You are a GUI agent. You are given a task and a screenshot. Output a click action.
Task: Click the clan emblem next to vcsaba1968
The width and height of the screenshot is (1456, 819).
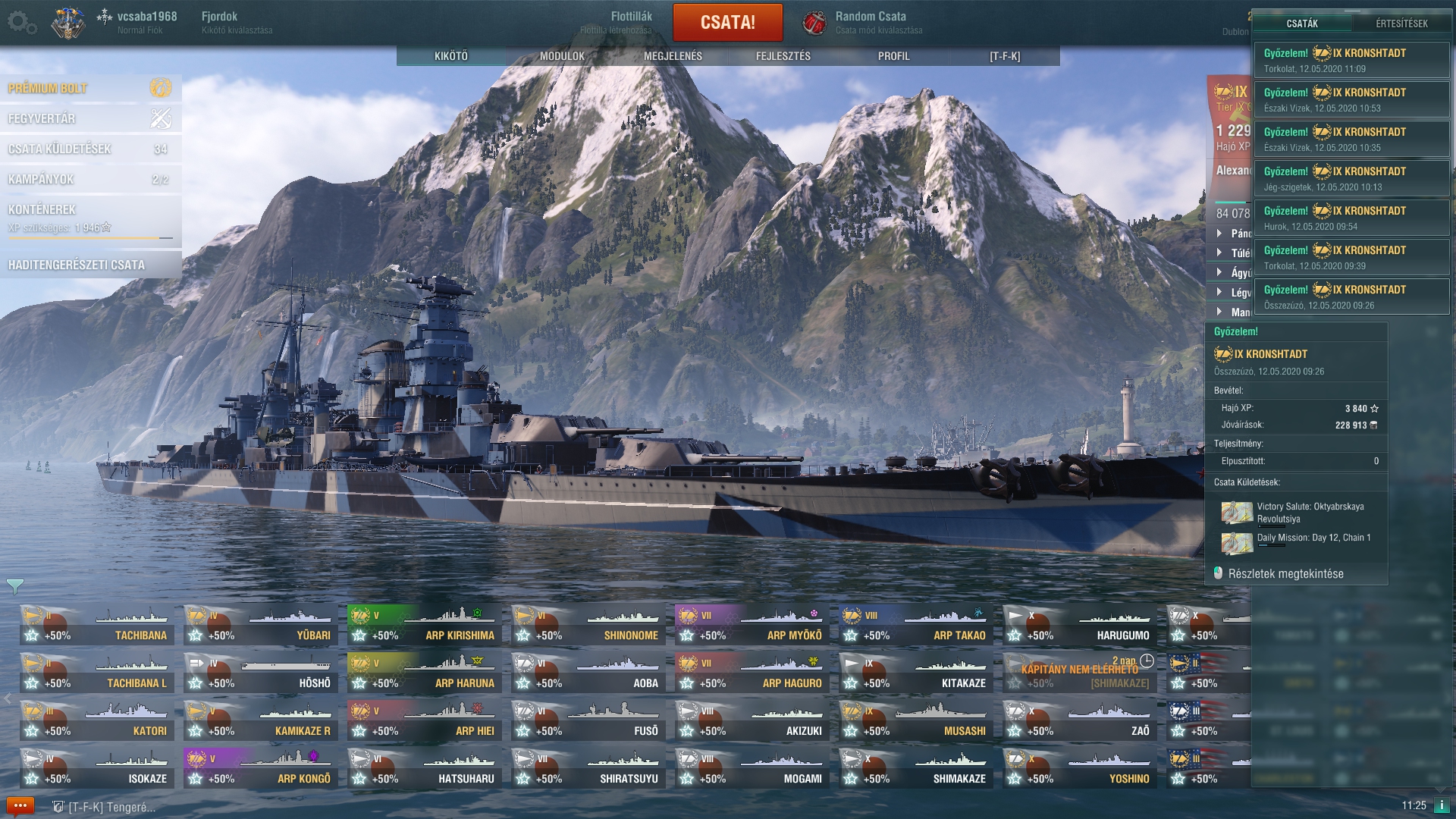[68, 23]
